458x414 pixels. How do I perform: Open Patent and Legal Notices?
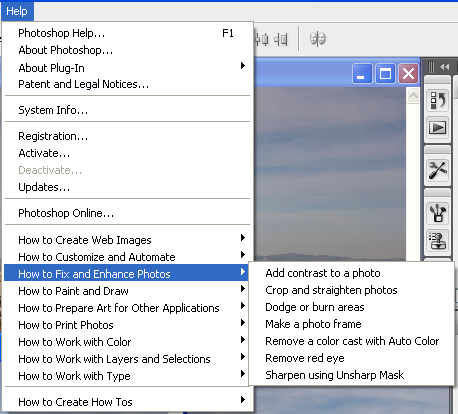[x=127, y=84]
